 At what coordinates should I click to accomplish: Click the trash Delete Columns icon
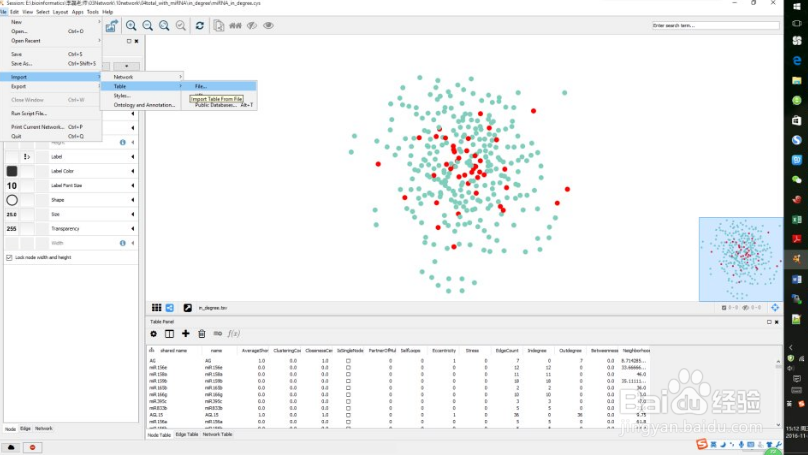coord(201,334)
